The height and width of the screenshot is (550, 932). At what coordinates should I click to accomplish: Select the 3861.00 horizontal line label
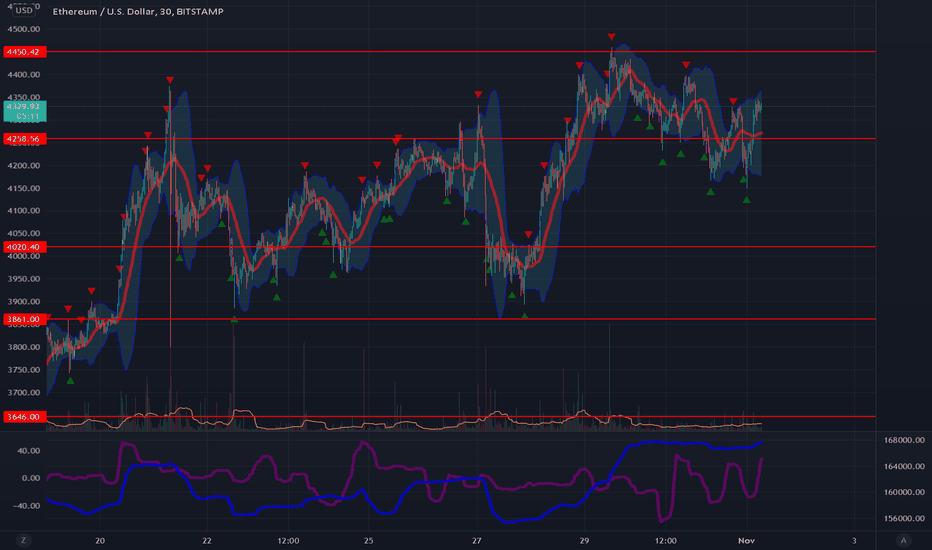[24, 319]
